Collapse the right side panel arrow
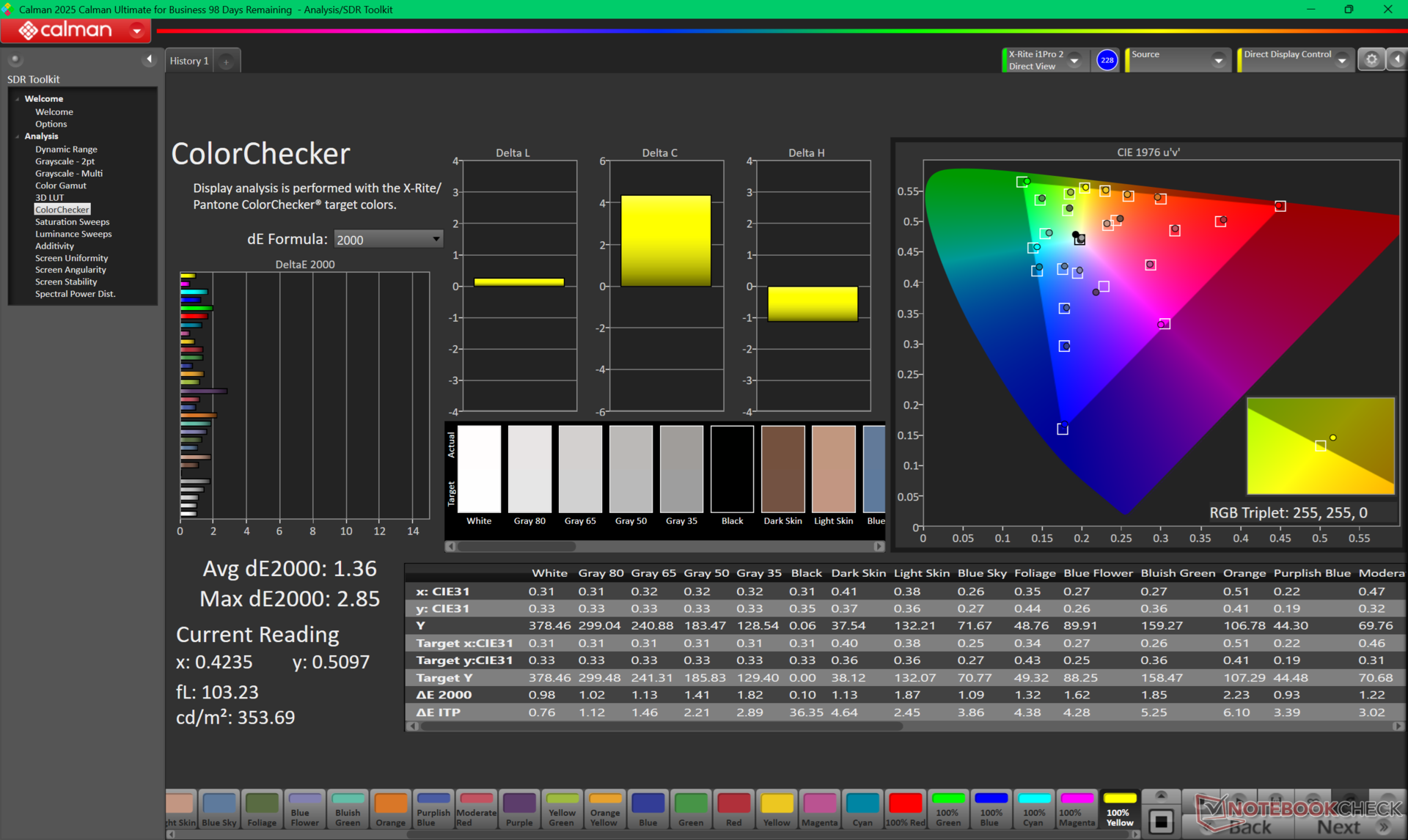Screen dimensions: 1408x840 [1397, 60]
